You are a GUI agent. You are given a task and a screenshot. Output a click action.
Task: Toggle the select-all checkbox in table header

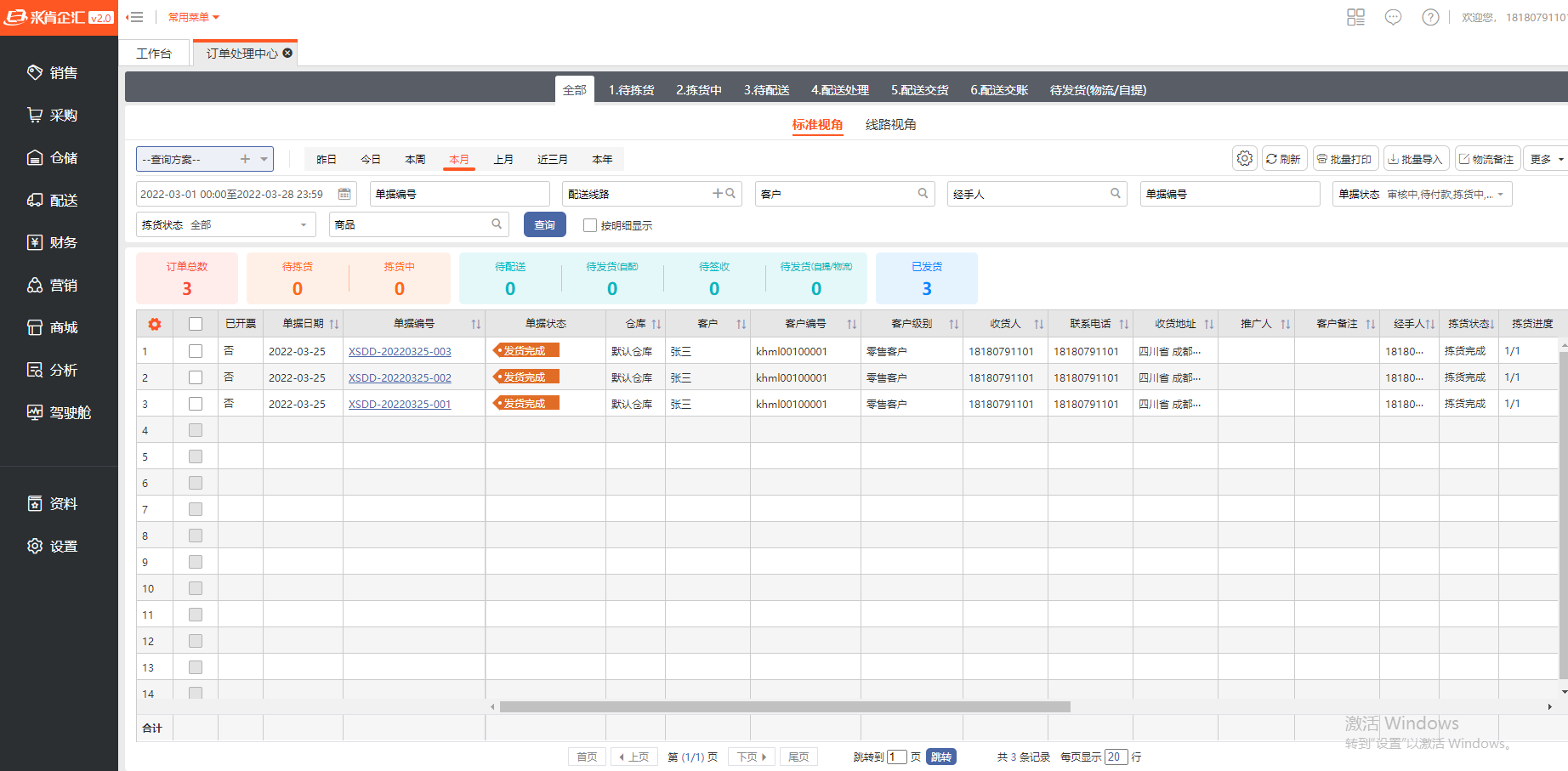tap(195, 323)
